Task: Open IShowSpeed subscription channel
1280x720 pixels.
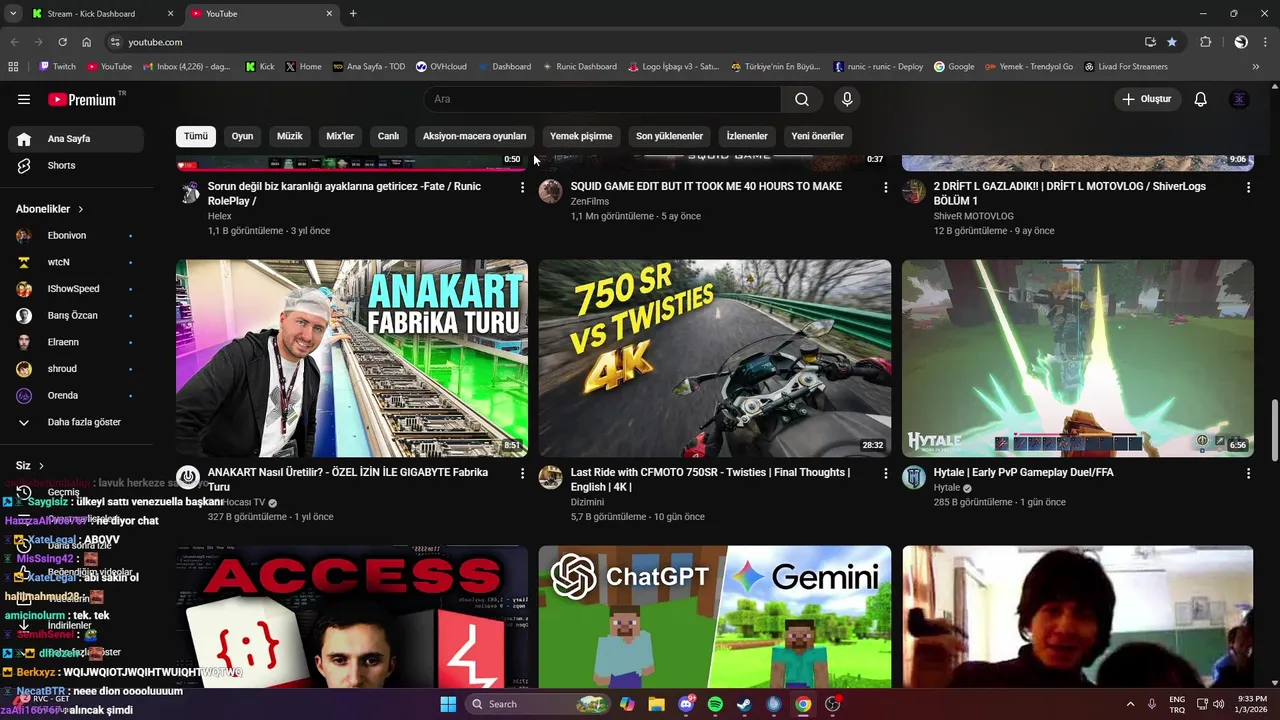Action: click(x=76, y=289)
